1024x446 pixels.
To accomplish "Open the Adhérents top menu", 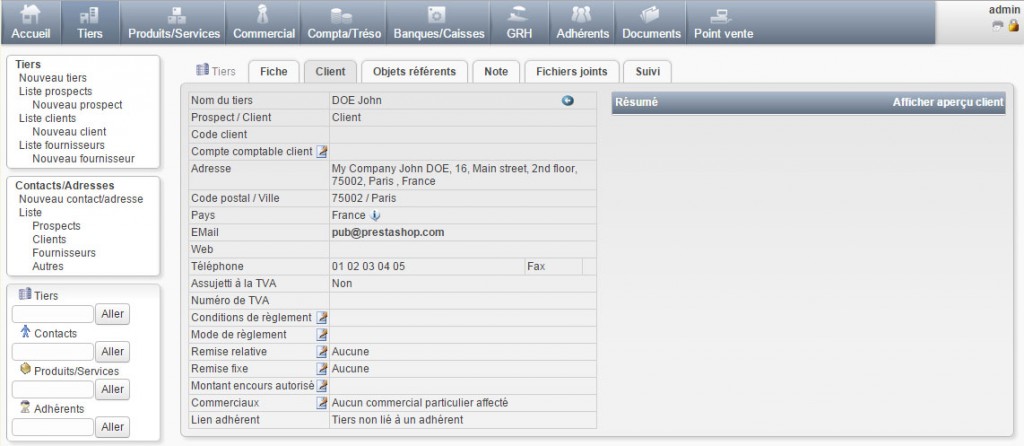I will (583, 23).
